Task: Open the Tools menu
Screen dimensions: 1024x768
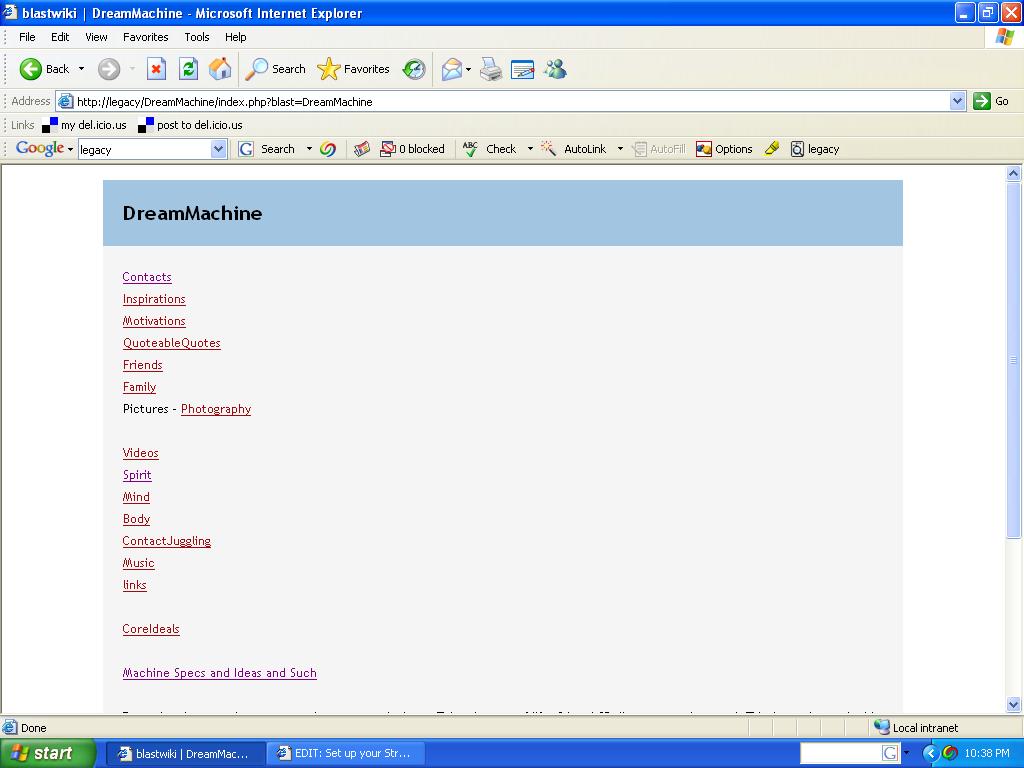Action: click(197, 37)
